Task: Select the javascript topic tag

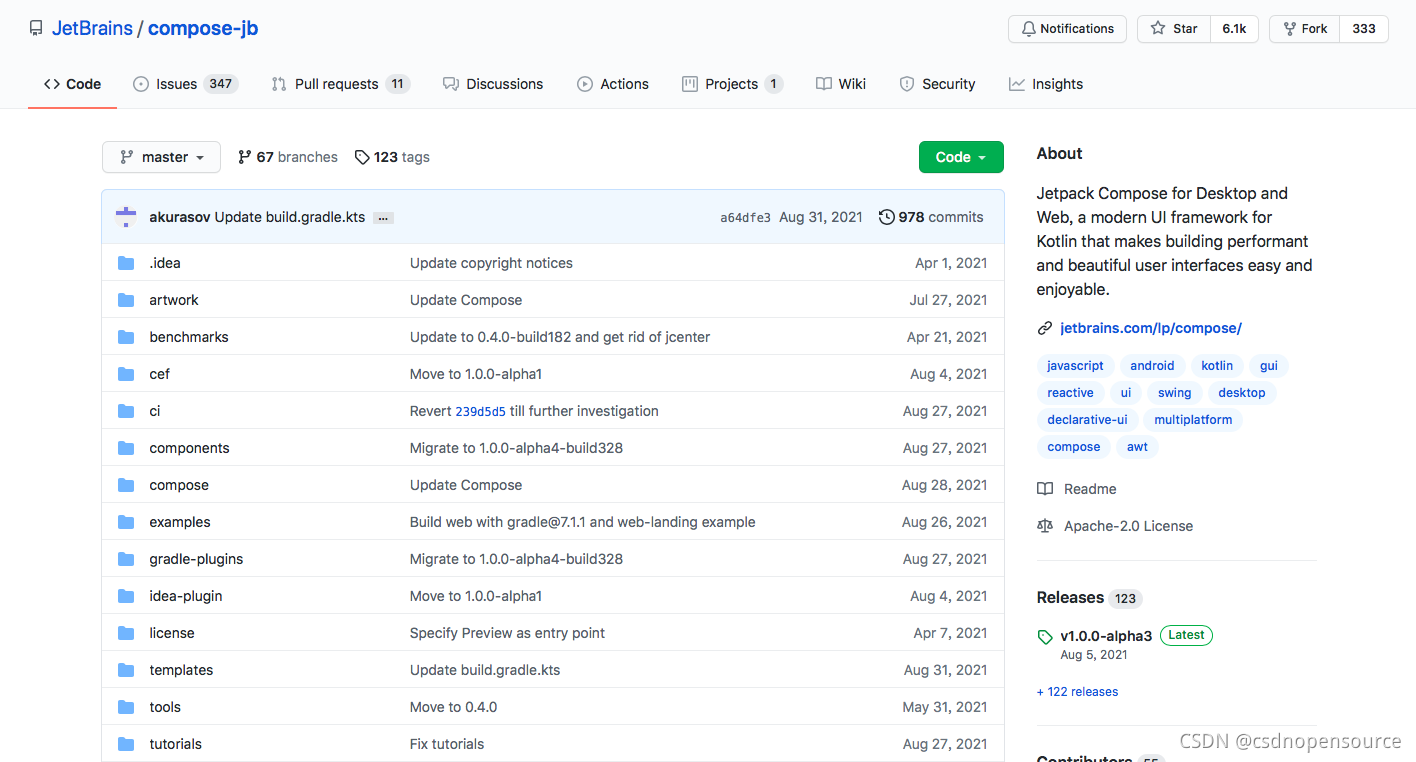Action: tap(1076, 366)
